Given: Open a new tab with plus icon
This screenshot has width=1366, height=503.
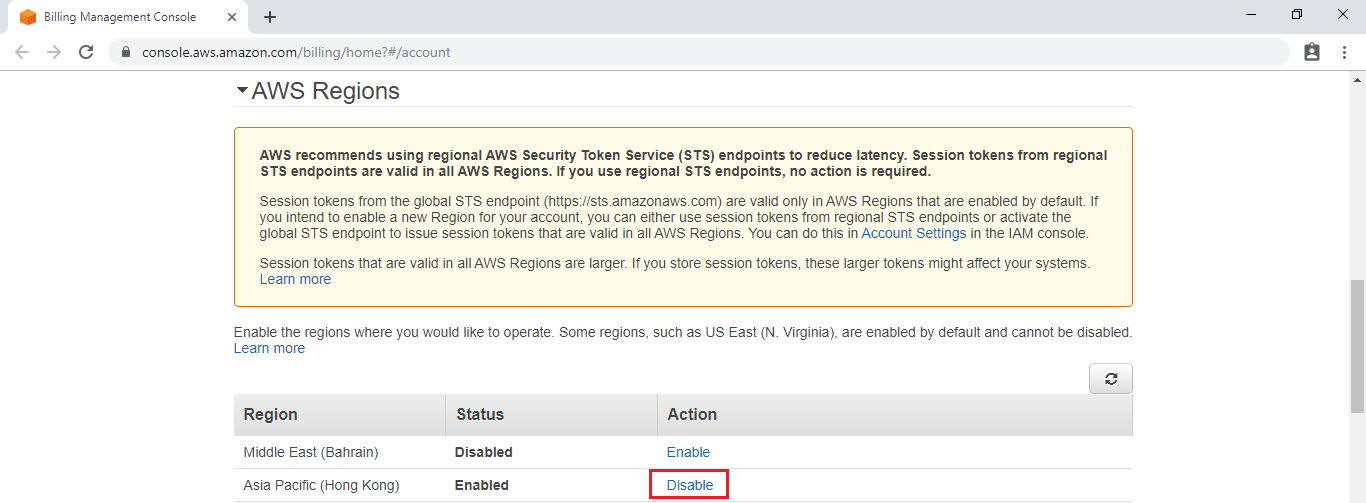Looking at the screenshot, I should pos(270,17).
